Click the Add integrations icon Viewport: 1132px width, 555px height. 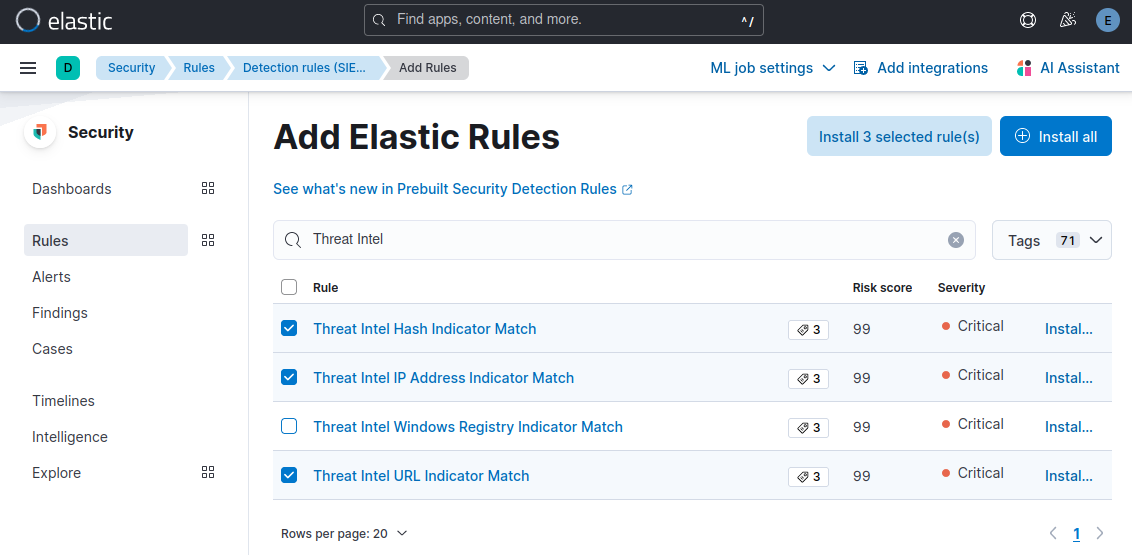861,68
